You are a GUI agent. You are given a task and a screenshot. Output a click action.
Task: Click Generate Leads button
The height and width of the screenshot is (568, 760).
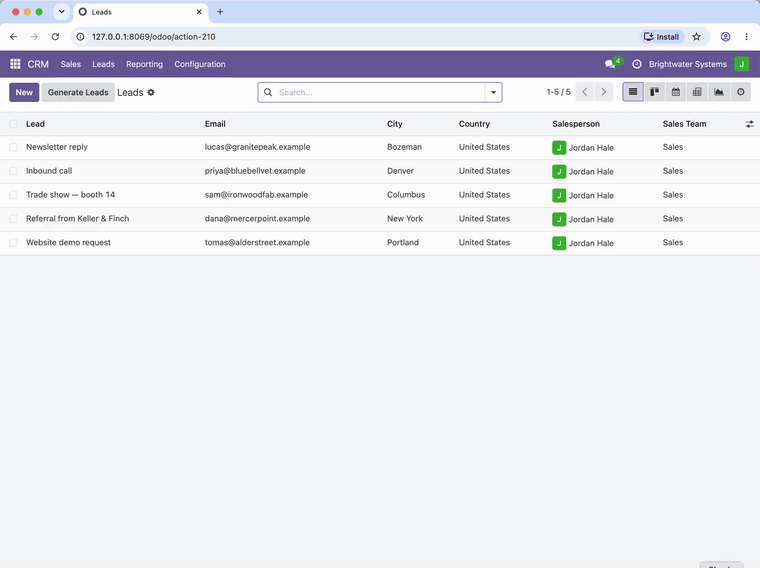tap(78, 92)
